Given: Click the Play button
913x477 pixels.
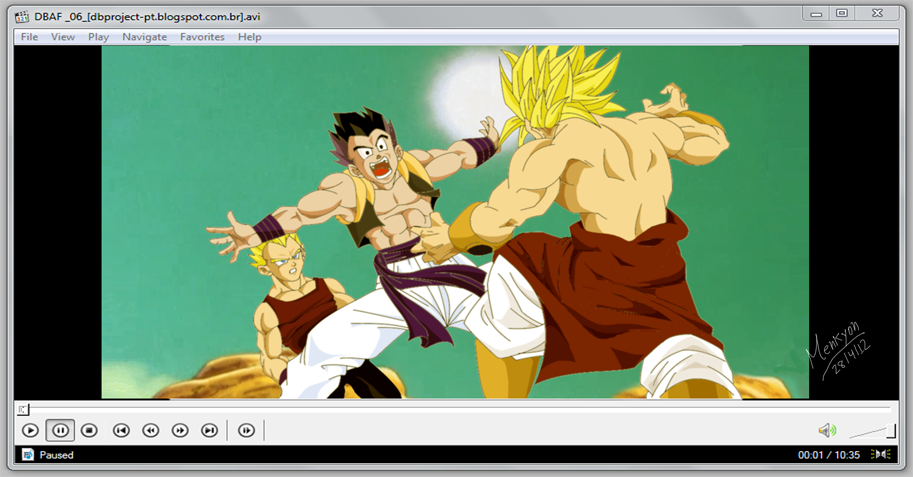Looking at the screenshot, I should [30, 430].
